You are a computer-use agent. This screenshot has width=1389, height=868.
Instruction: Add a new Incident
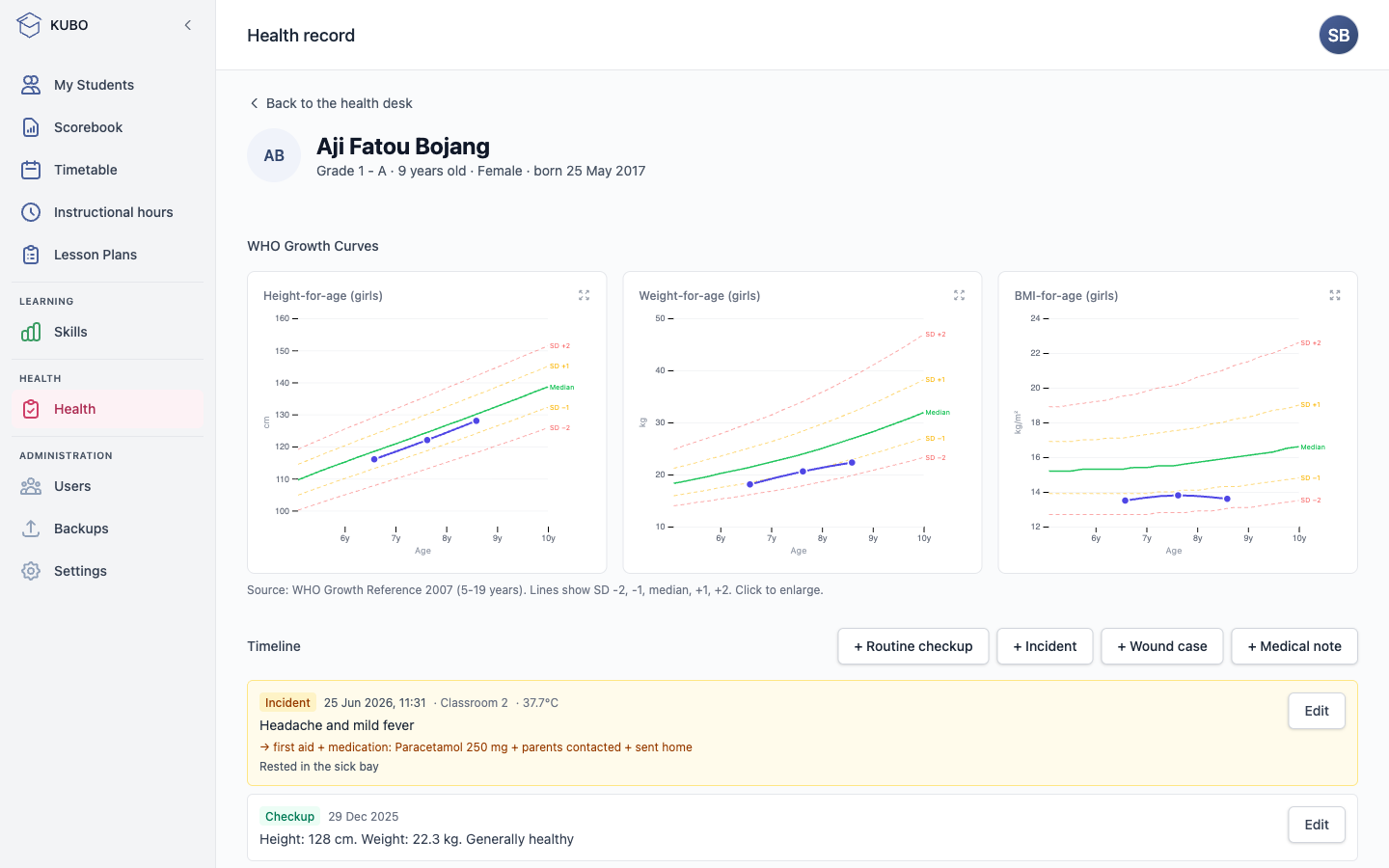click(x=1045, y=646)
